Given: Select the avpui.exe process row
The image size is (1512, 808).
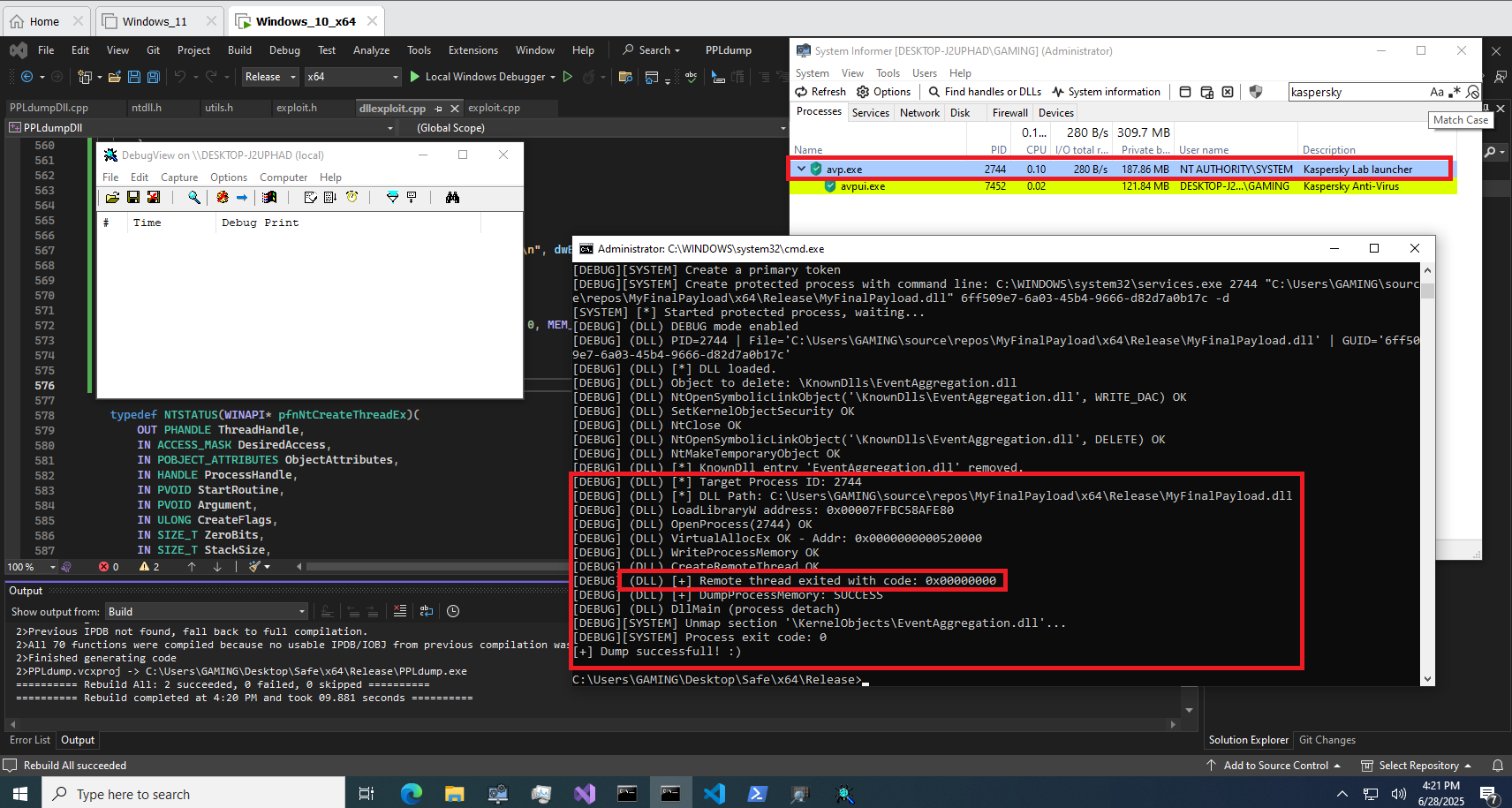Looking at the screenshot, I should [1122, 186].
